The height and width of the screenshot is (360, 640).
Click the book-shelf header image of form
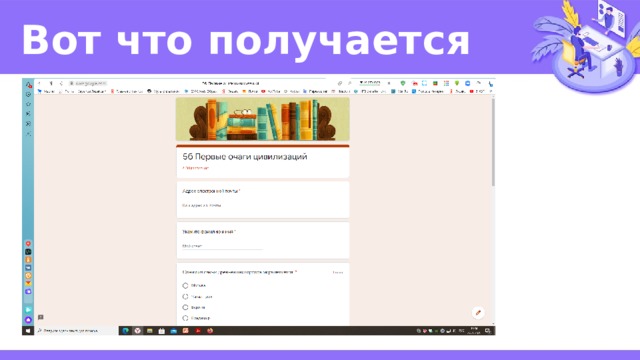263,119
